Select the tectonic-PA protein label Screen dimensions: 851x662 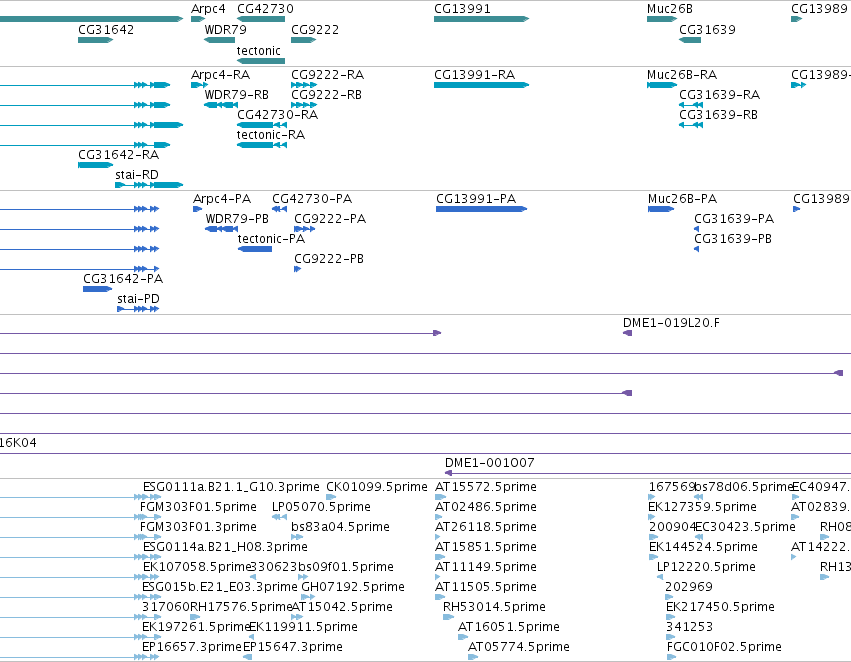click(x=271, y=239)
